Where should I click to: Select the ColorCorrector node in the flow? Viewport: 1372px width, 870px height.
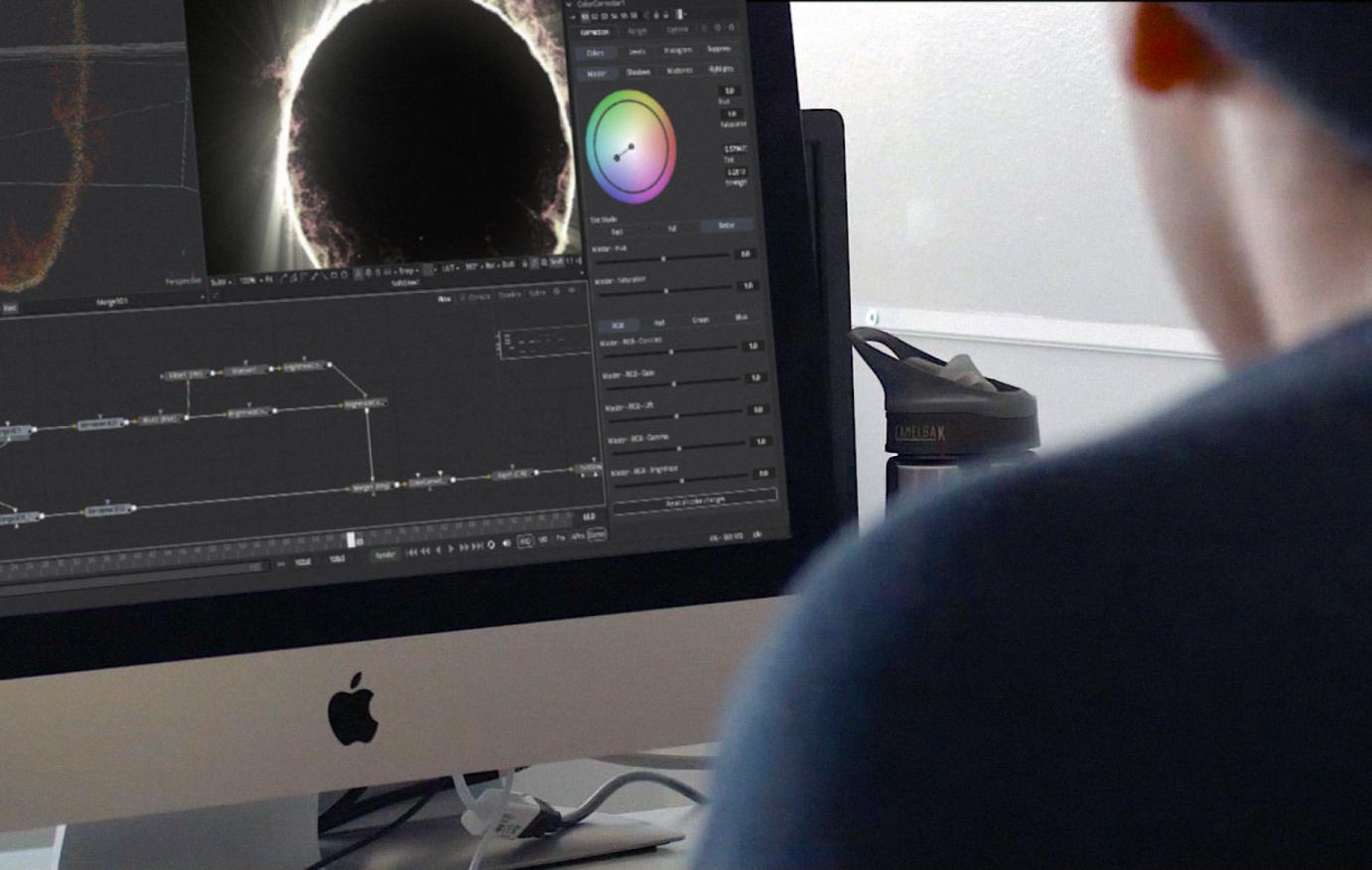[431, 482]
